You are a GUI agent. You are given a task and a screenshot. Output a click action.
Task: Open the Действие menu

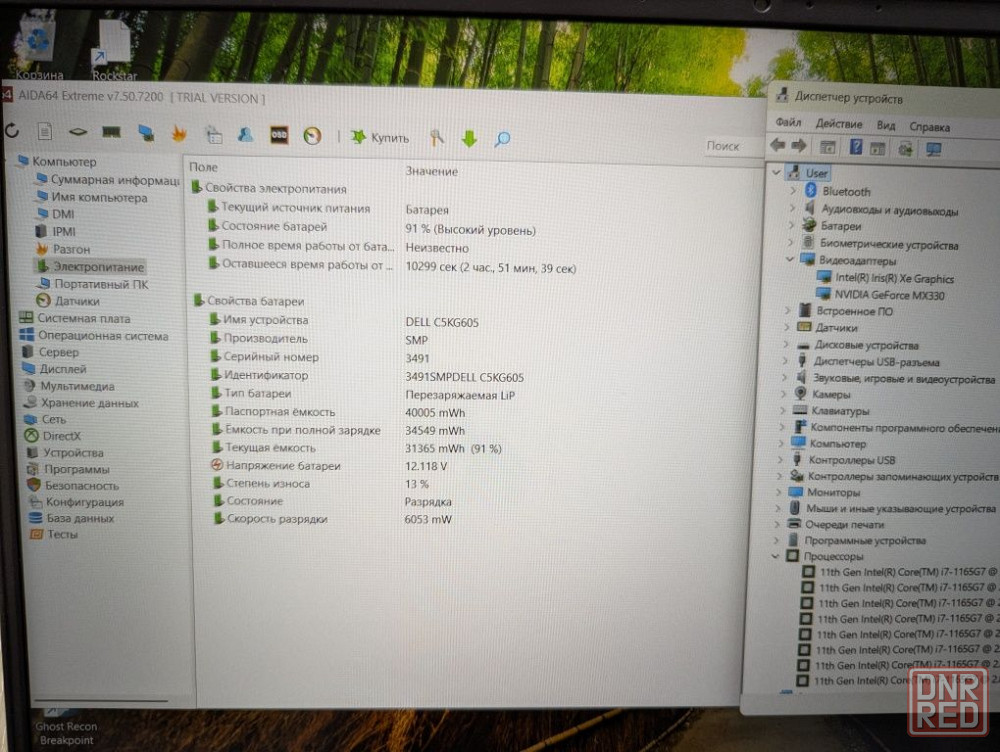(x=839, y=124)
